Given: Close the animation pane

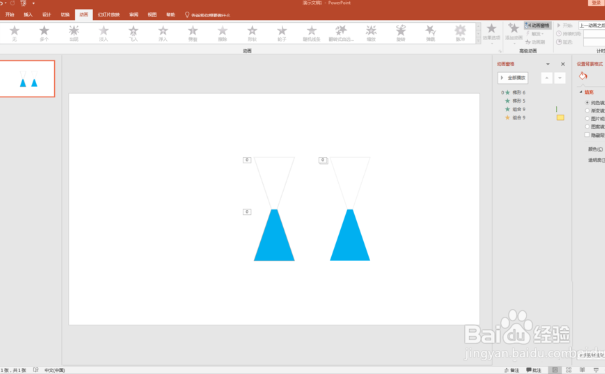Looking at the screenshot, I should [x=563, y=64].
